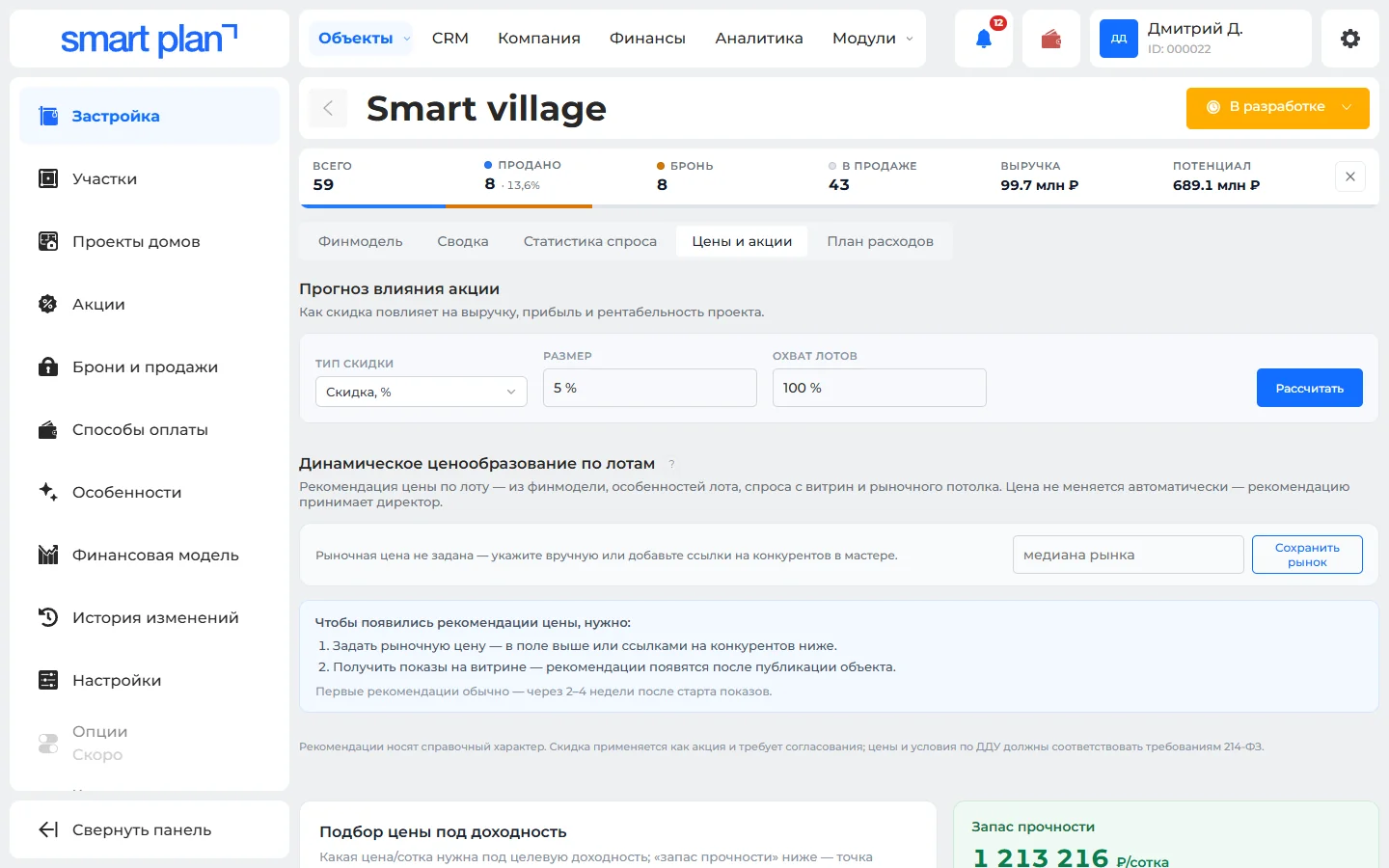
Task: Switch to the Статистика спроса tab
Action: click(x=590, y=241)
